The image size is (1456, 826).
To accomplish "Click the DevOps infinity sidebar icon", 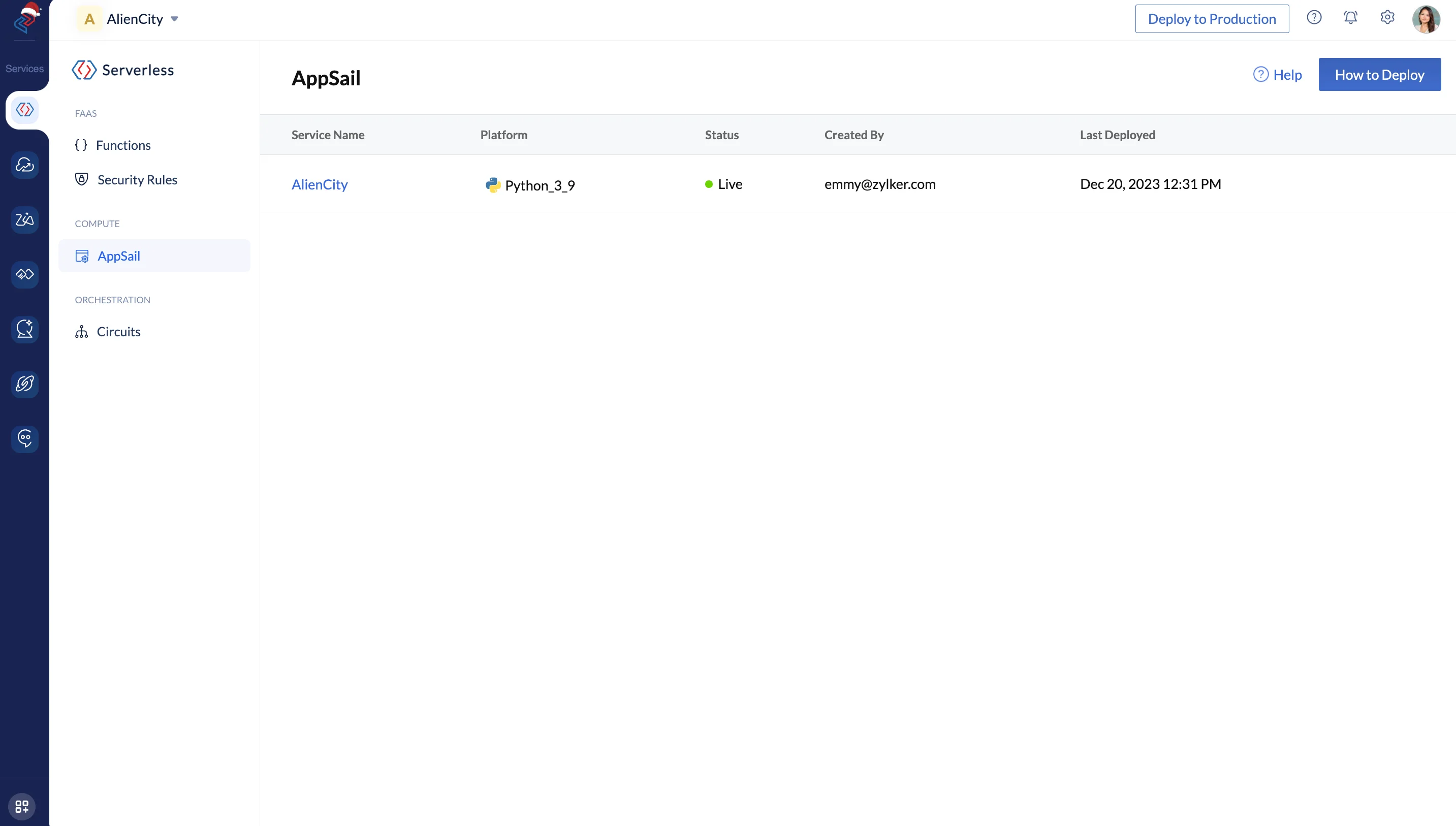I will point(24,275).
